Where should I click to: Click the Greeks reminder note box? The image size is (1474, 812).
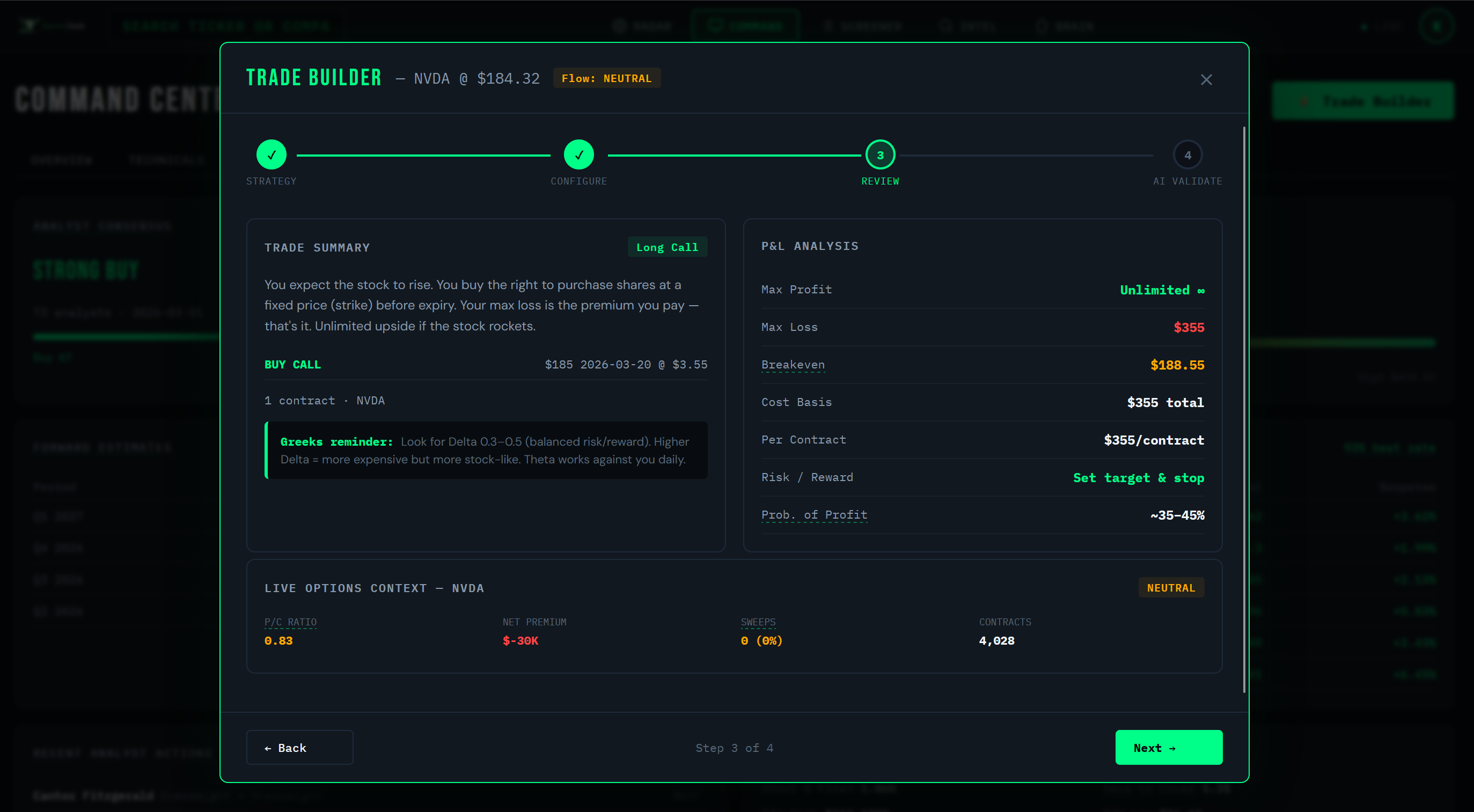click(x=485, y=451)
